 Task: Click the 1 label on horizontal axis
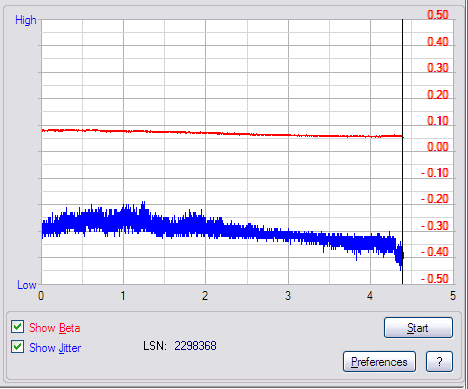pos(123,296)
